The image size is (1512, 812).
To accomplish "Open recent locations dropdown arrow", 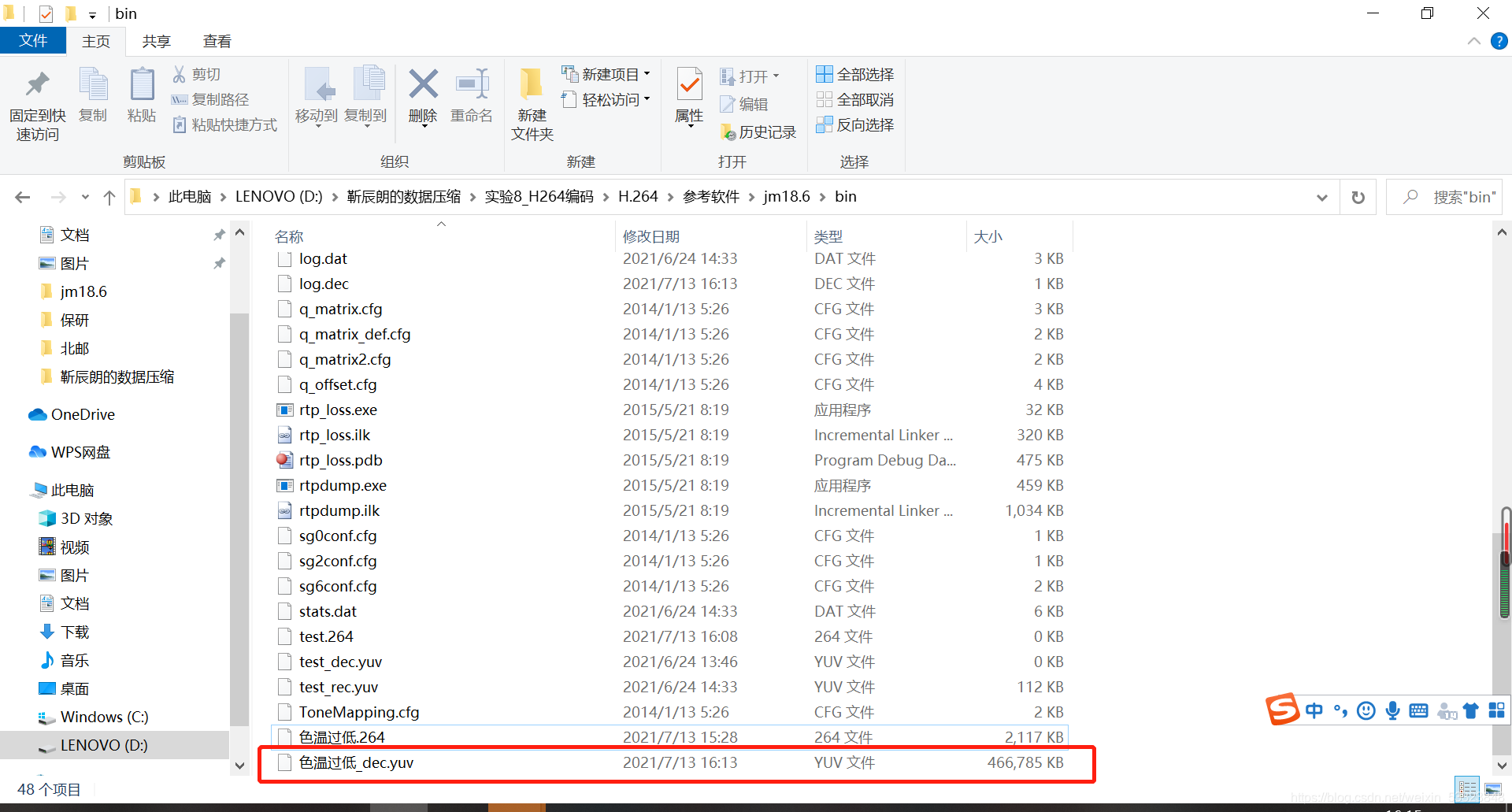I will coord(85,197).
